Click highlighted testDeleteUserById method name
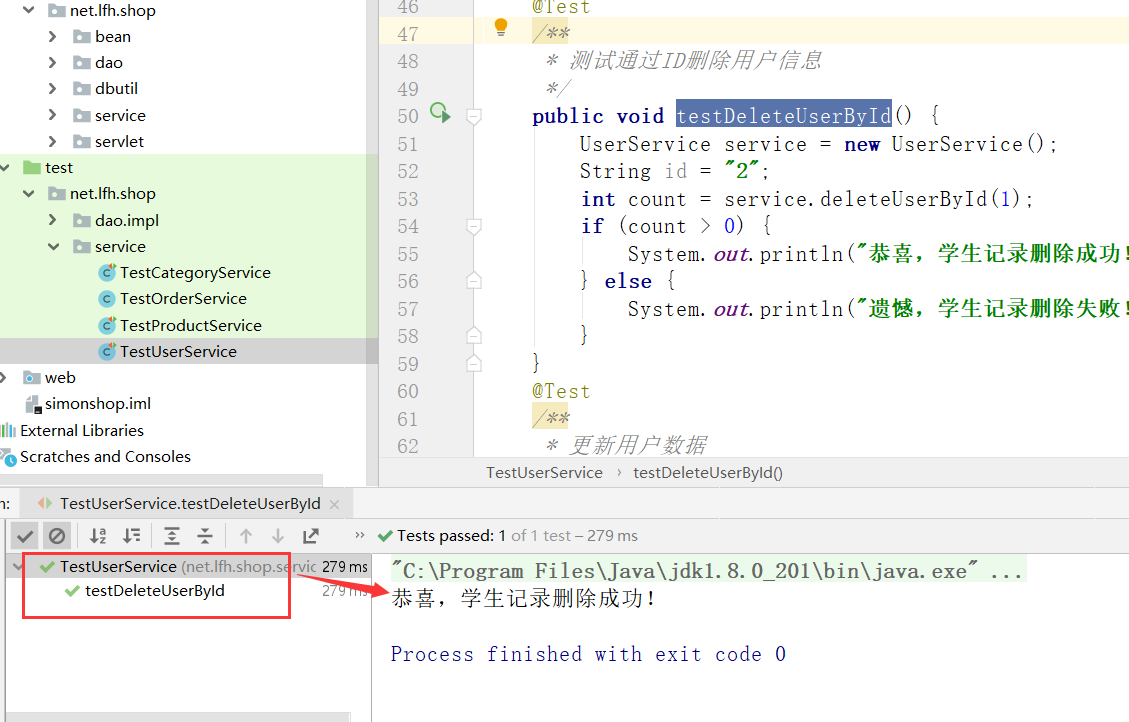 coord(783,115)
